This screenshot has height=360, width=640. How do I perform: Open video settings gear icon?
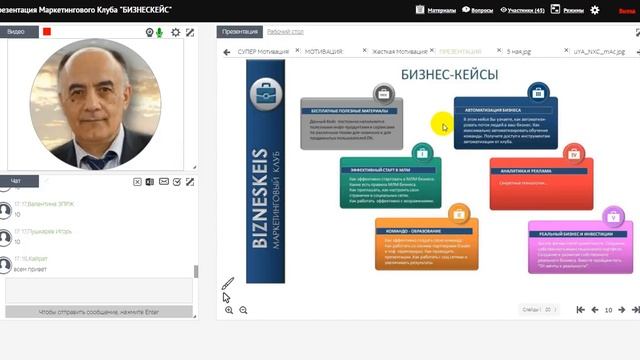point(176,32)
